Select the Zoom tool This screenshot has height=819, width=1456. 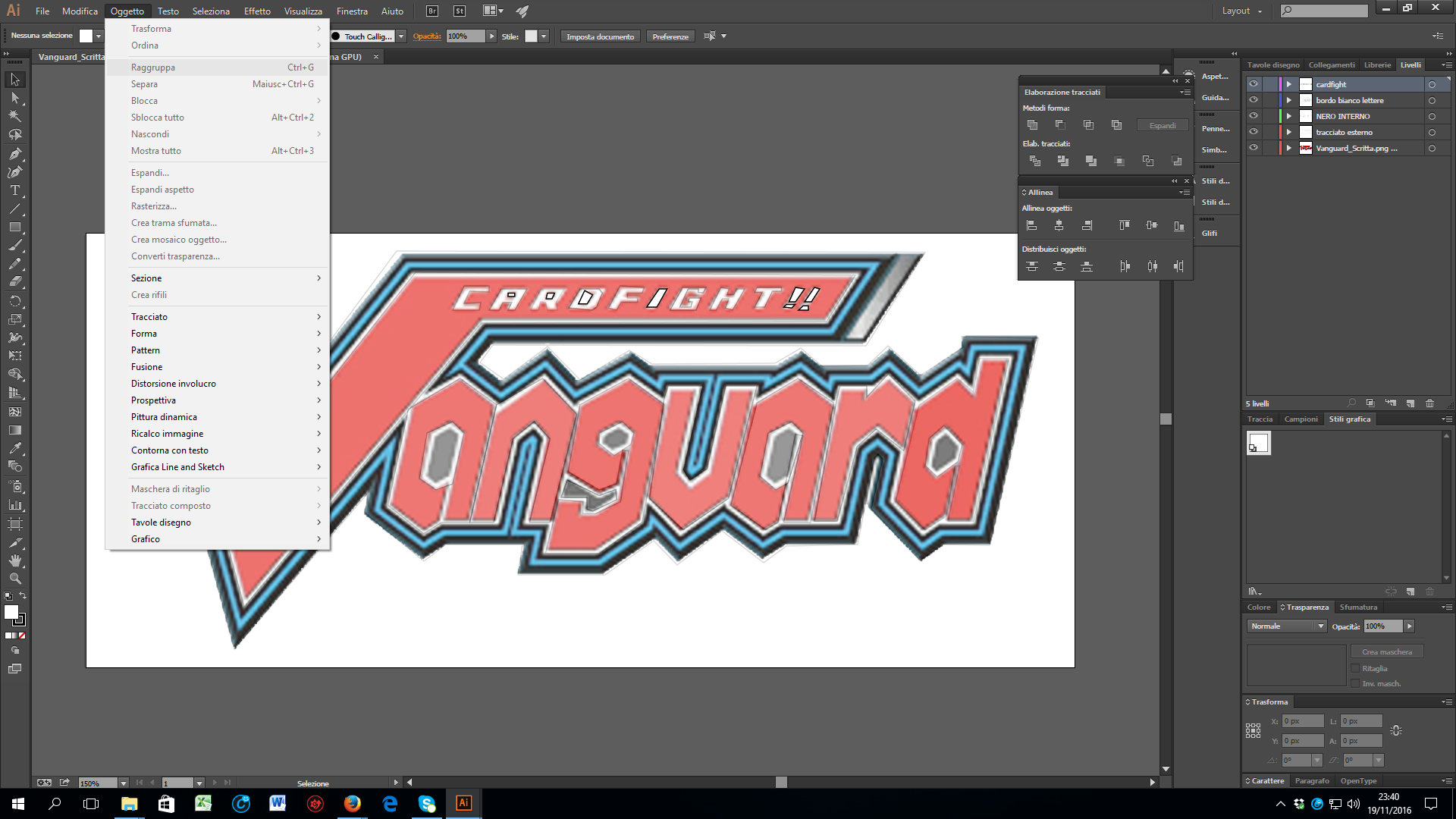(14, 579)
